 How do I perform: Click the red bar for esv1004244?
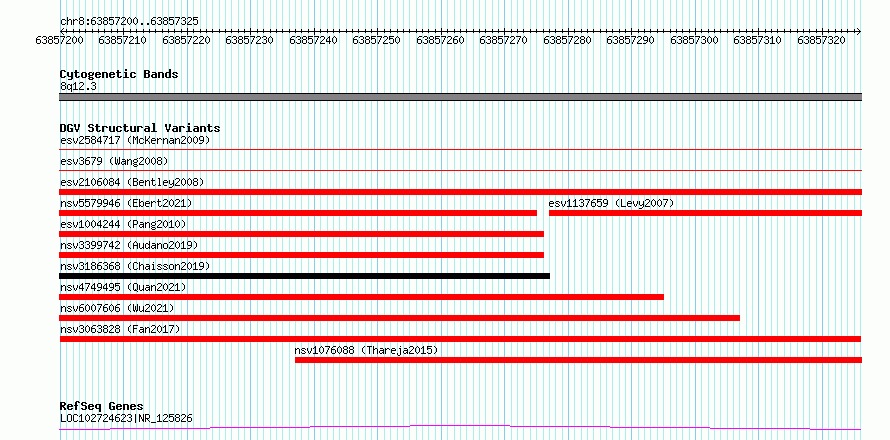pos(301,233)
